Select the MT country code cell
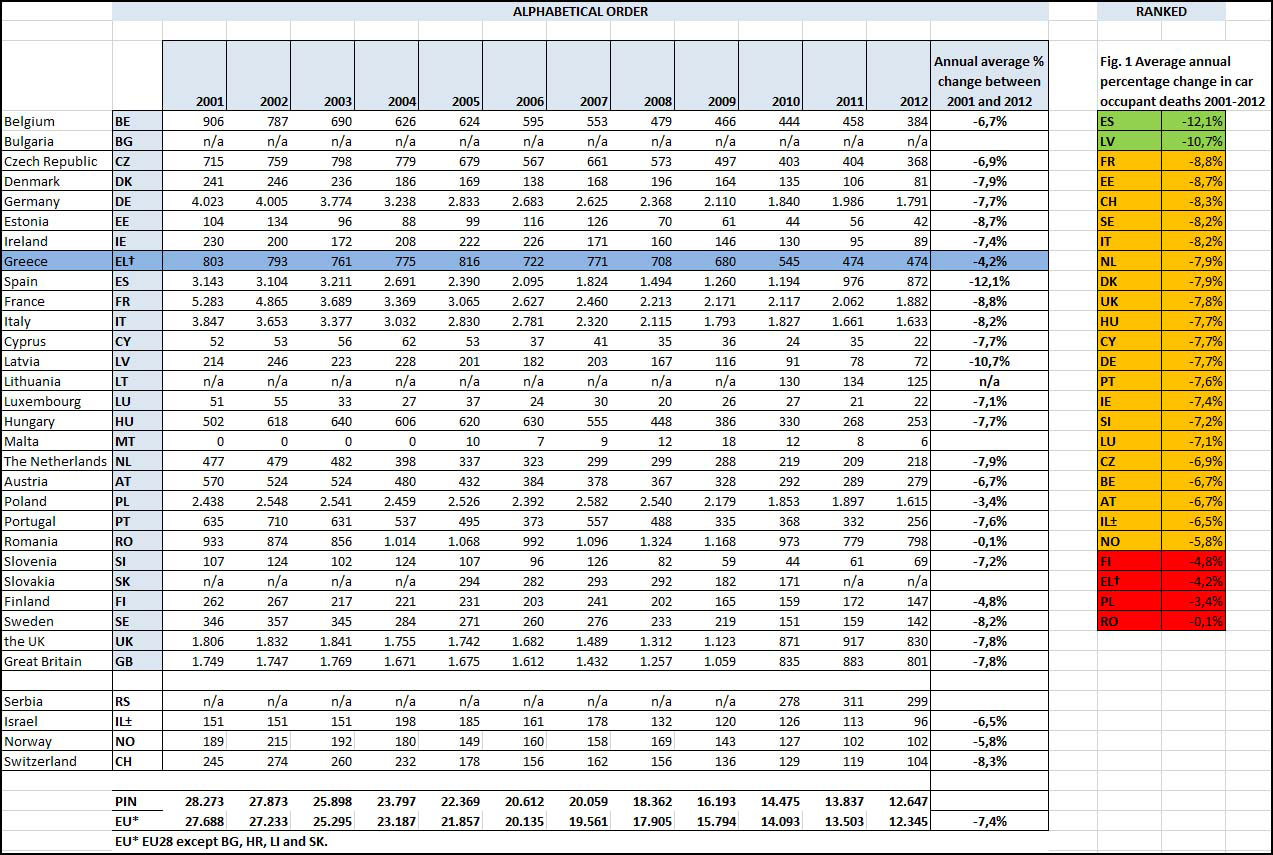Screen dimensions: 1273x855 (x=137, y=441)
